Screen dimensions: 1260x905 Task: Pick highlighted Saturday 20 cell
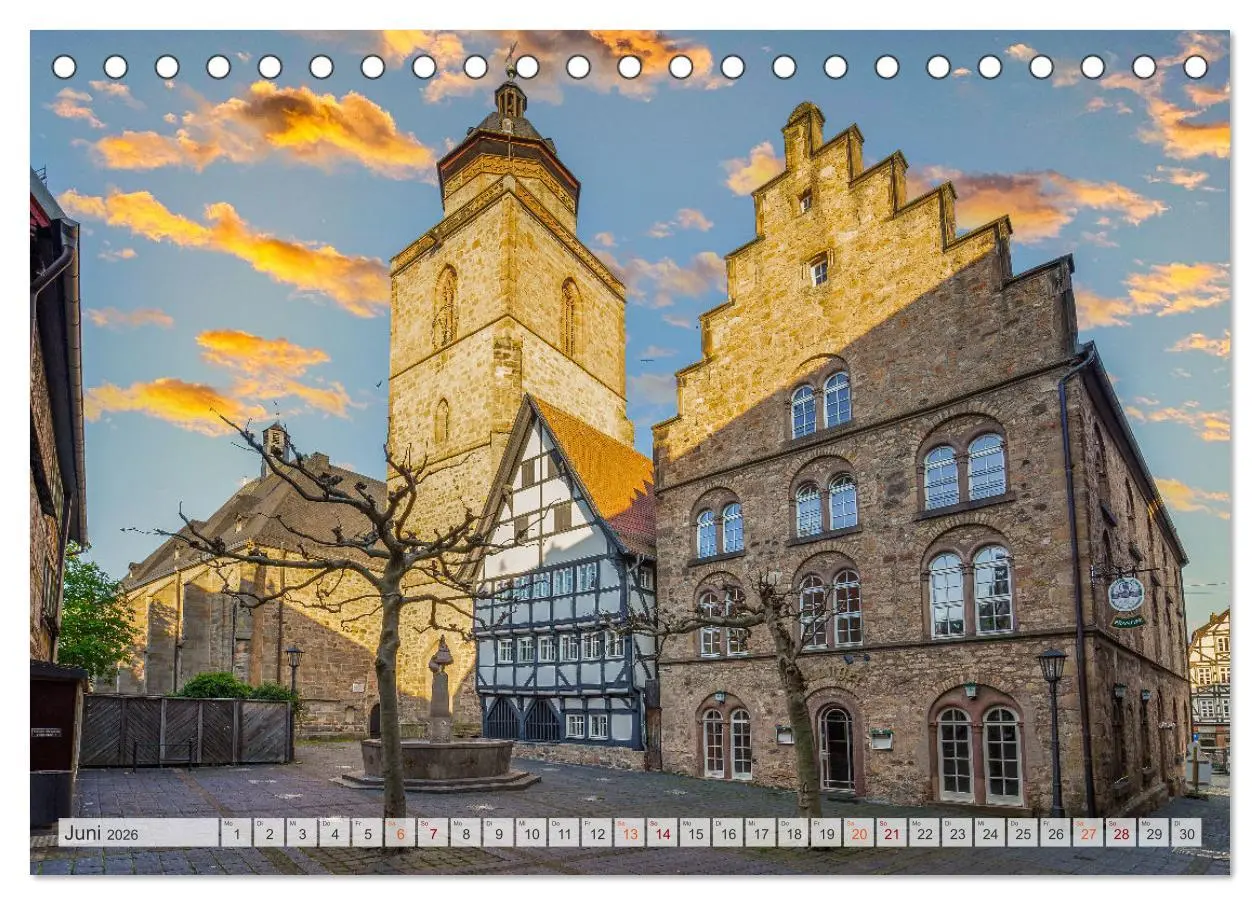tap(859, 833)
